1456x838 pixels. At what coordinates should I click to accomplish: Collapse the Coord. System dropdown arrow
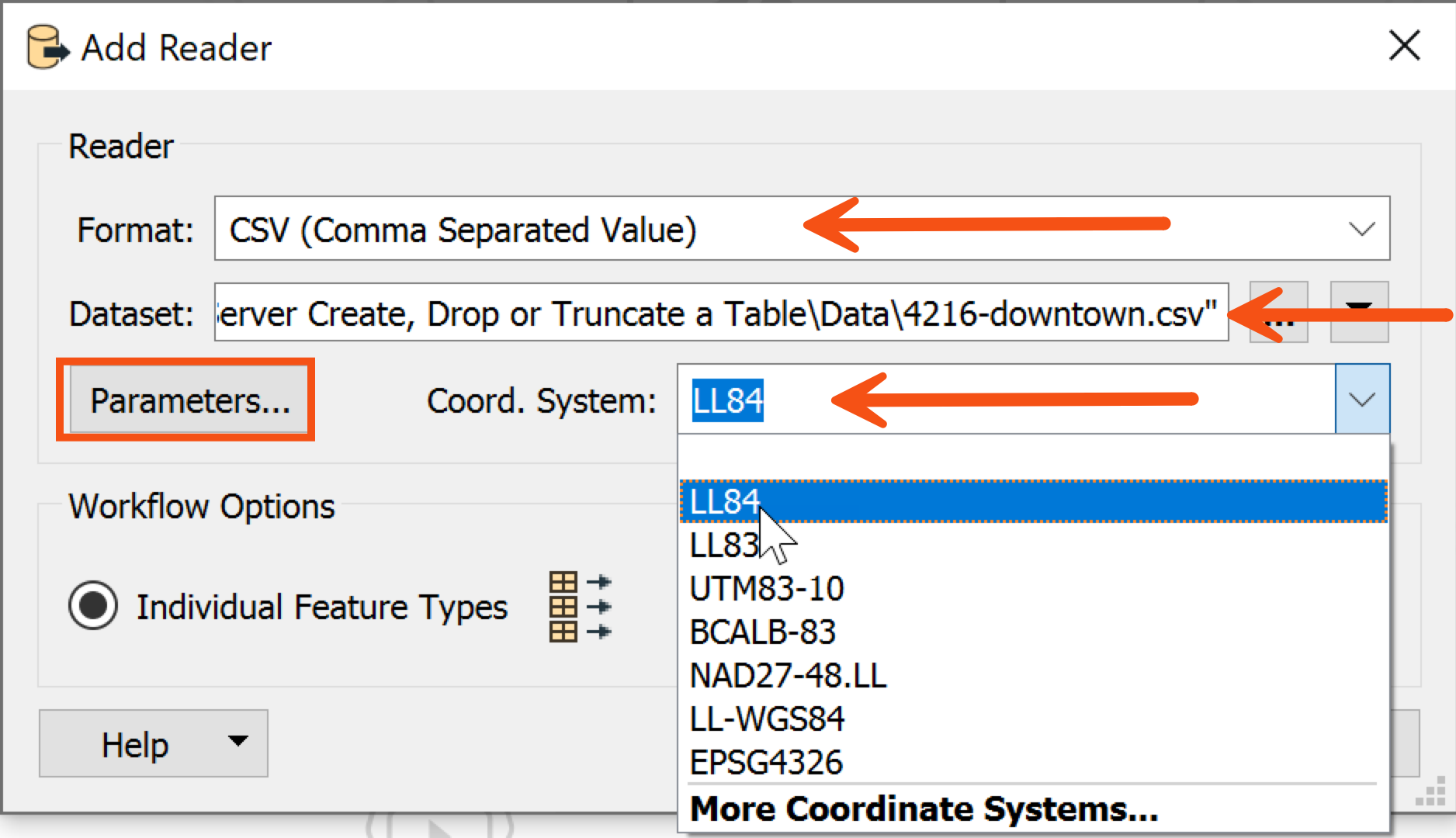pos(1362,399)
